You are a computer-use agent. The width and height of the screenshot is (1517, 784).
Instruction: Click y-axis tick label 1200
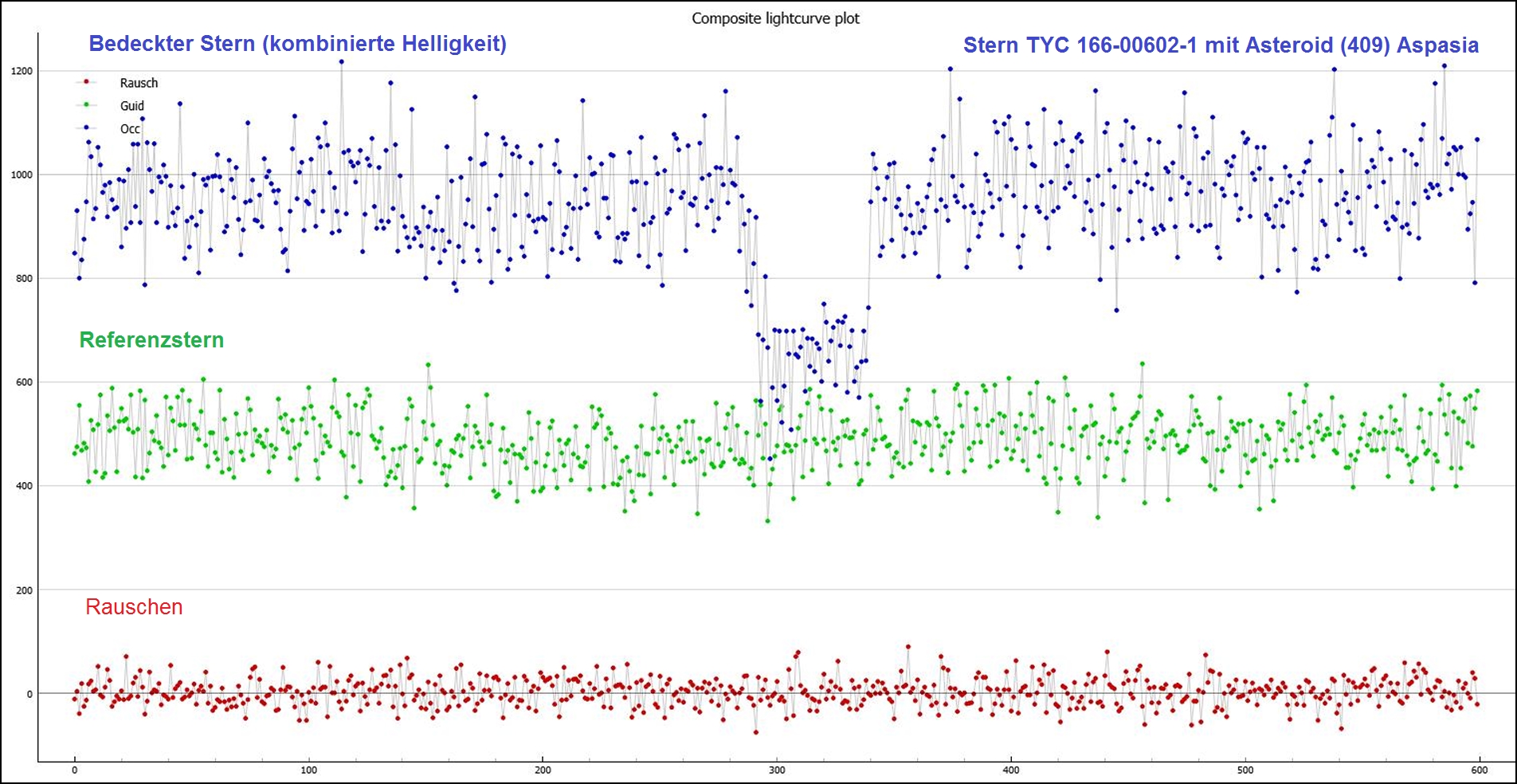(22, 71)
